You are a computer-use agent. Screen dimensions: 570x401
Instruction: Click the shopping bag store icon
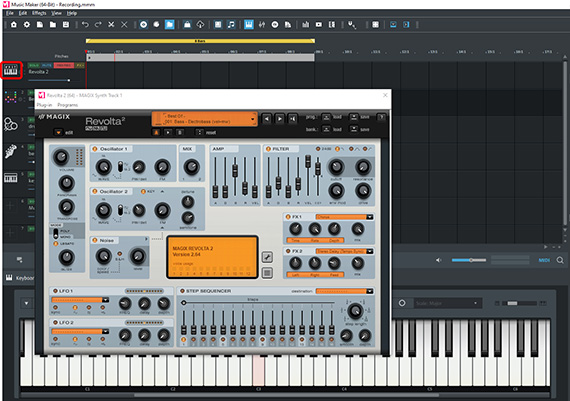(x=187, y=25)
